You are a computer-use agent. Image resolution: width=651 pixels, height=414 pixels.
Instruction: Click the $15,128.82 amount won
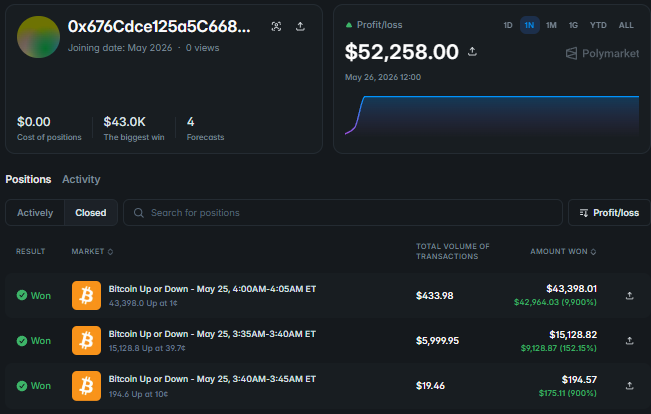tap(573, 335)
